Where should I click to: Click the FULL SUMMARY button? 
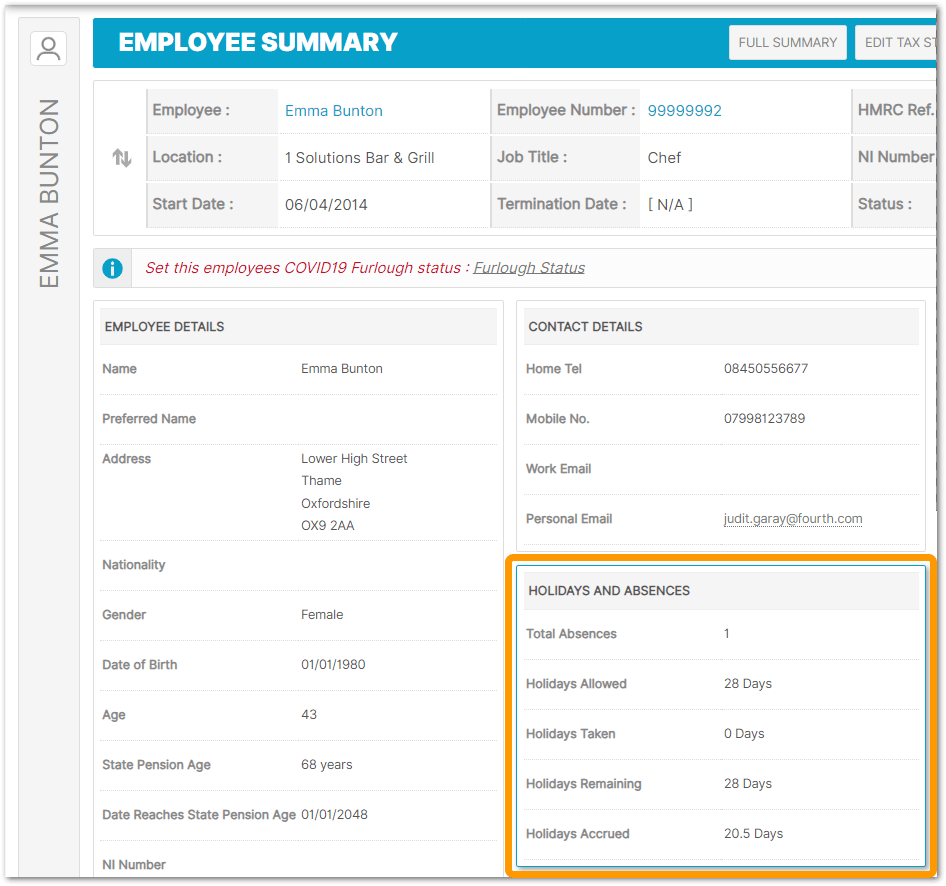(787, 42)
